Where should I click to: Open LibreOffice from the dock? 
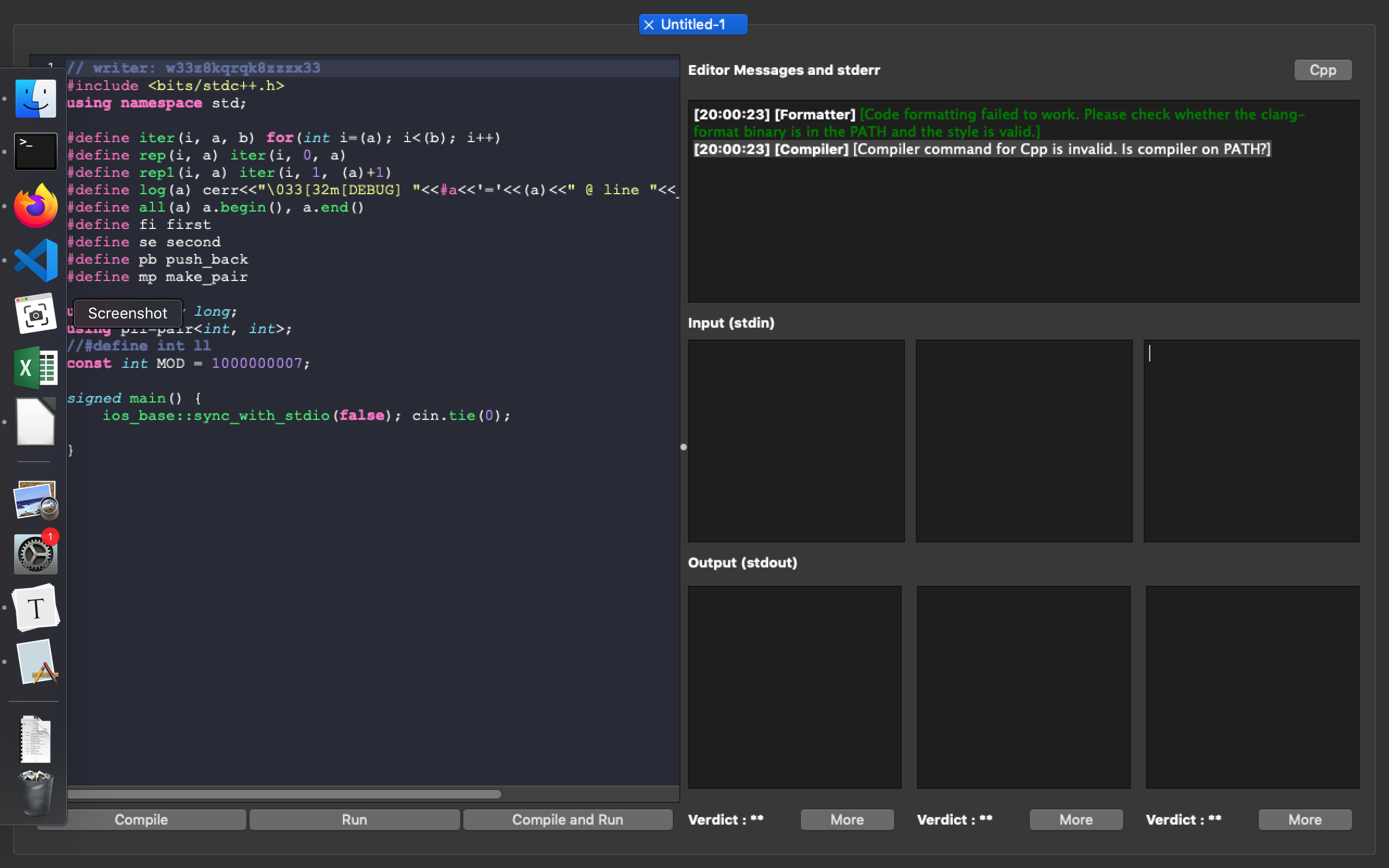click(36, 422)
